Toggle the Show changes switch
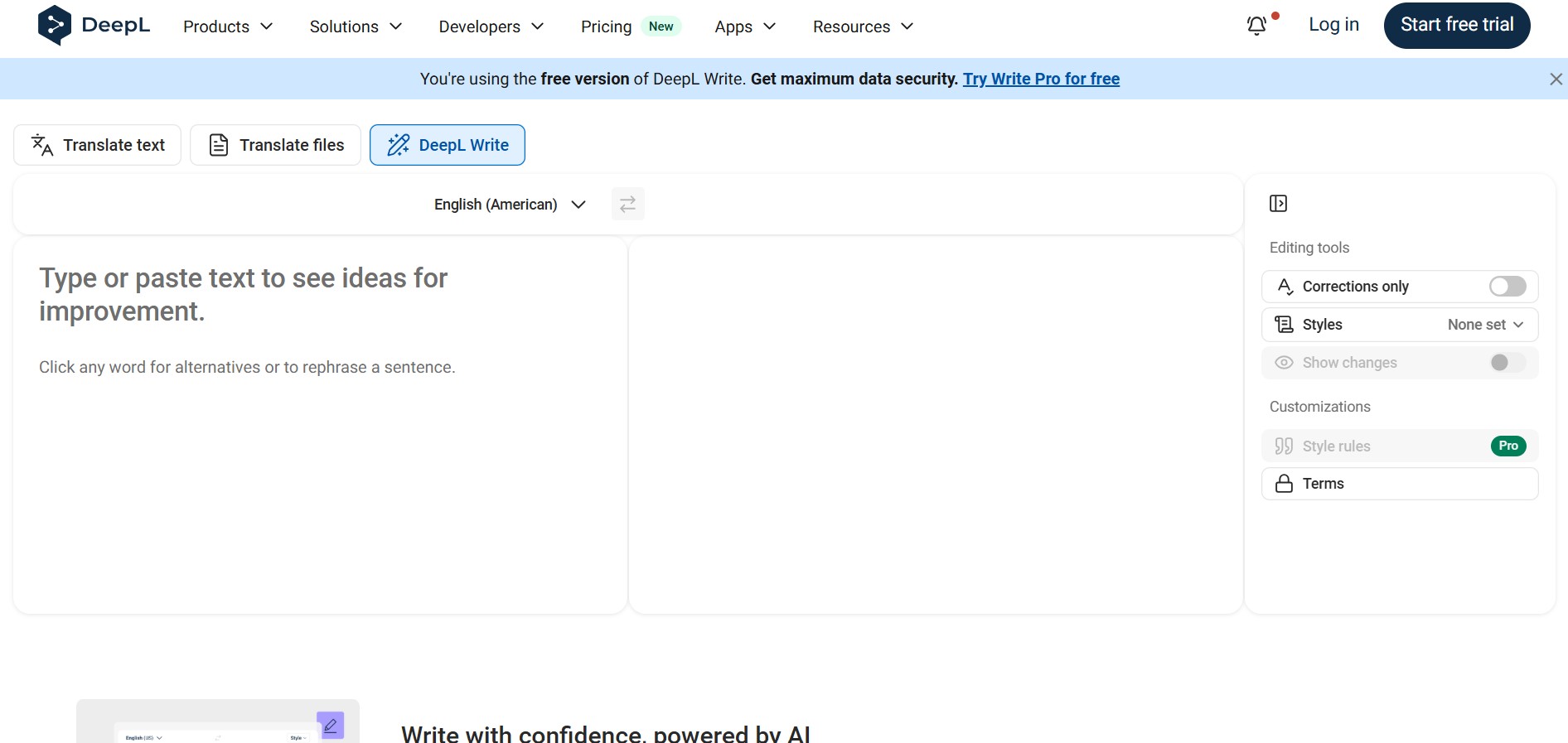The image size is (1568, 743). (1508, 363)
